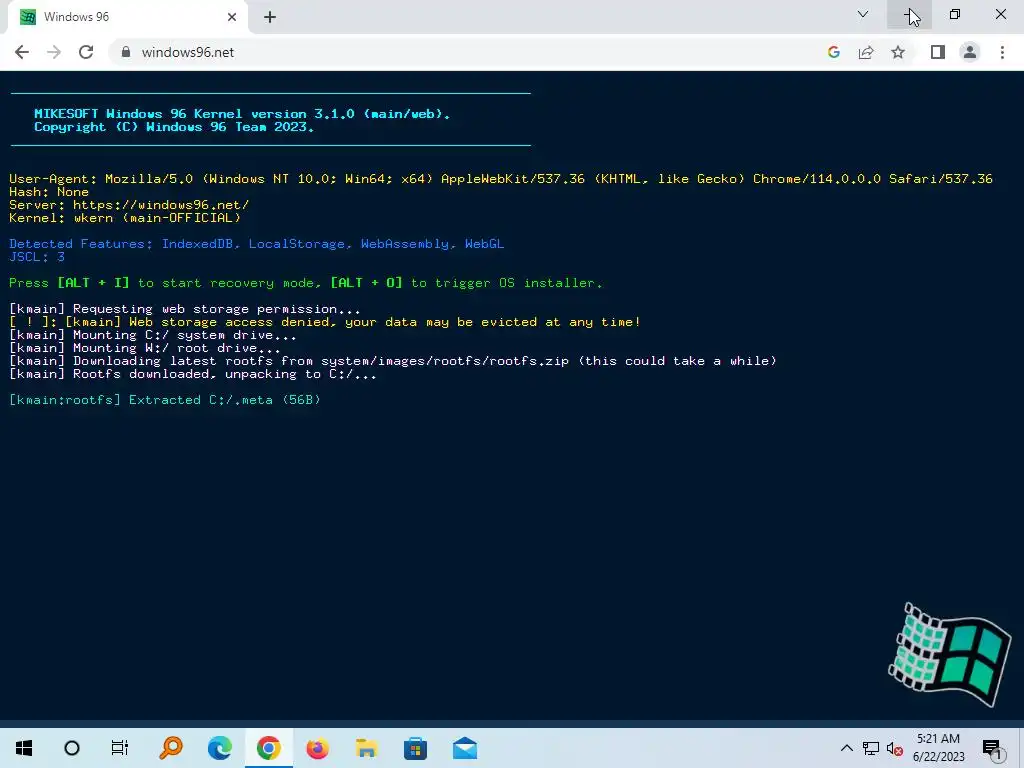Screen dimensions: 1024x768
Task: Click the muted volume tray icon
Action: [x=895, y=748]
